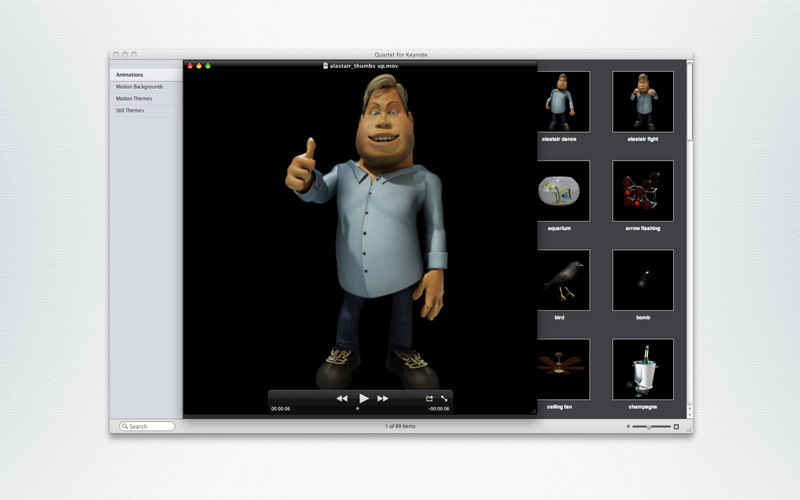Zoom the movie preview window
This screenshot has height=500, width=800.
coord(208,66)
